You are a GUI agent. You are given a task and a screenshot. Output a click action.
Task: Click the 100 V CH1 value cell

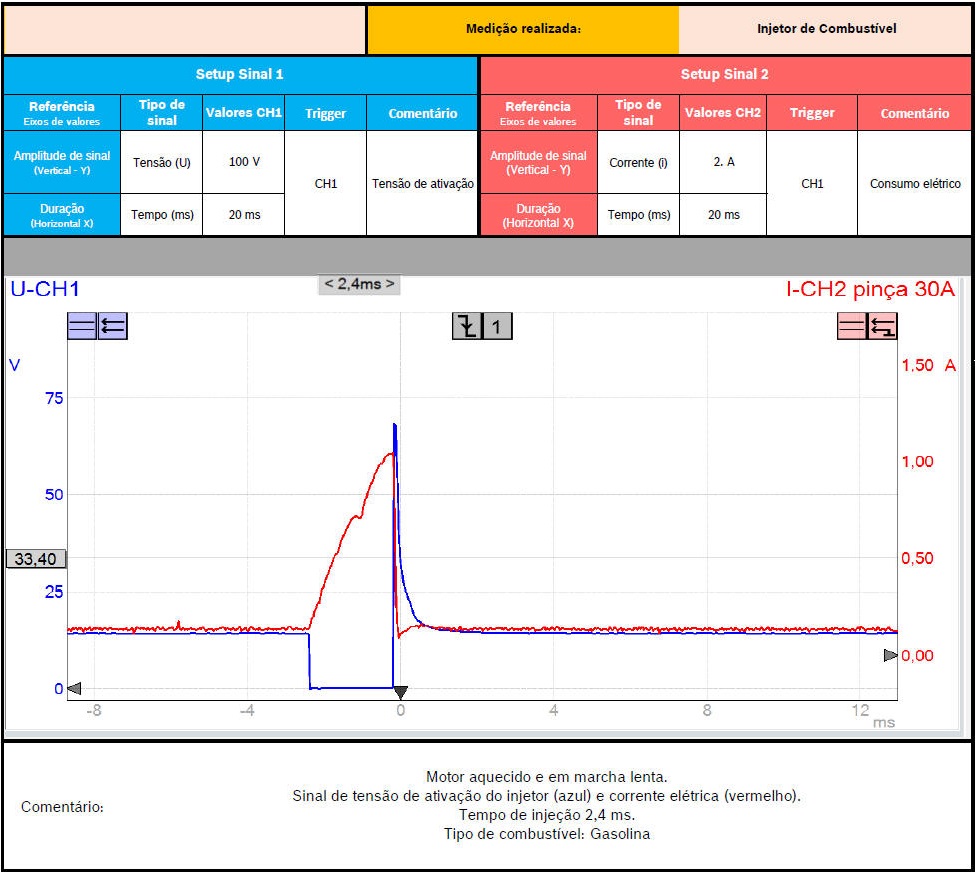(244, 162)
